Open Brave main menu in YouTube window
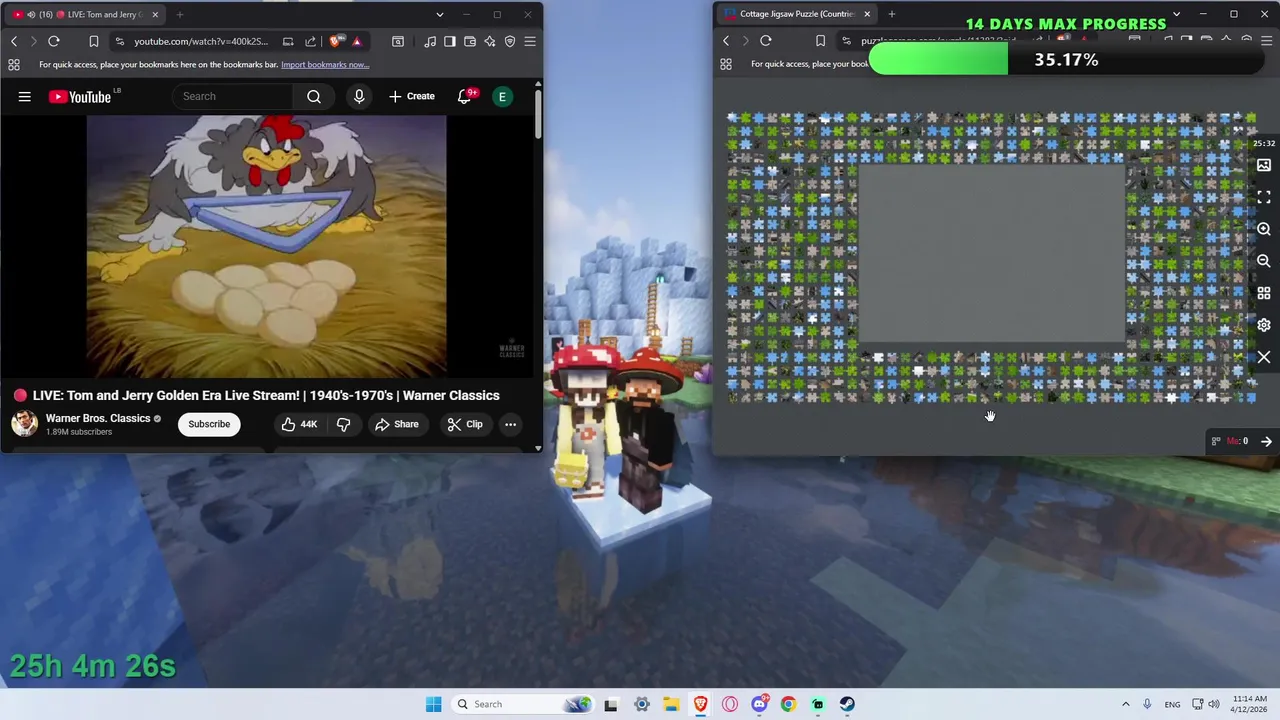The image size is (1280, 720). (530, 41)
